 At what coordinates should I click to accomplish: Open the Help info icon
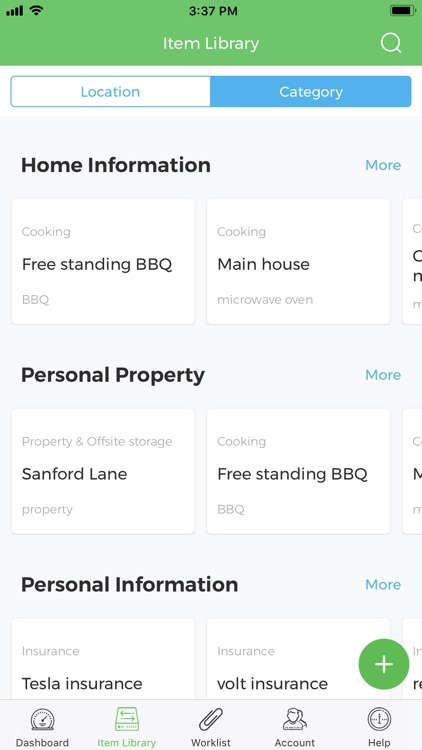(x=379, y=719)
